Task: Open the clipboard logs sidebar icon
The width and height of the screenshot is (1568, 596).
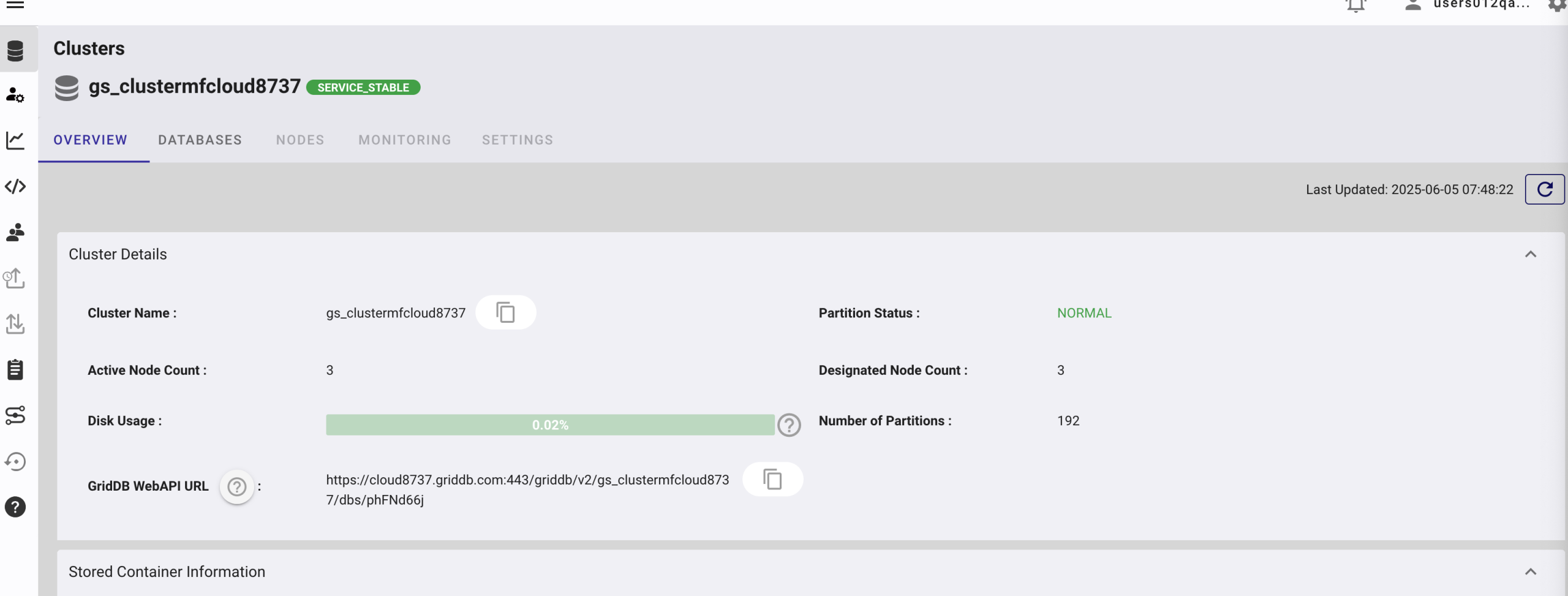Action: (x=15, y=369)
